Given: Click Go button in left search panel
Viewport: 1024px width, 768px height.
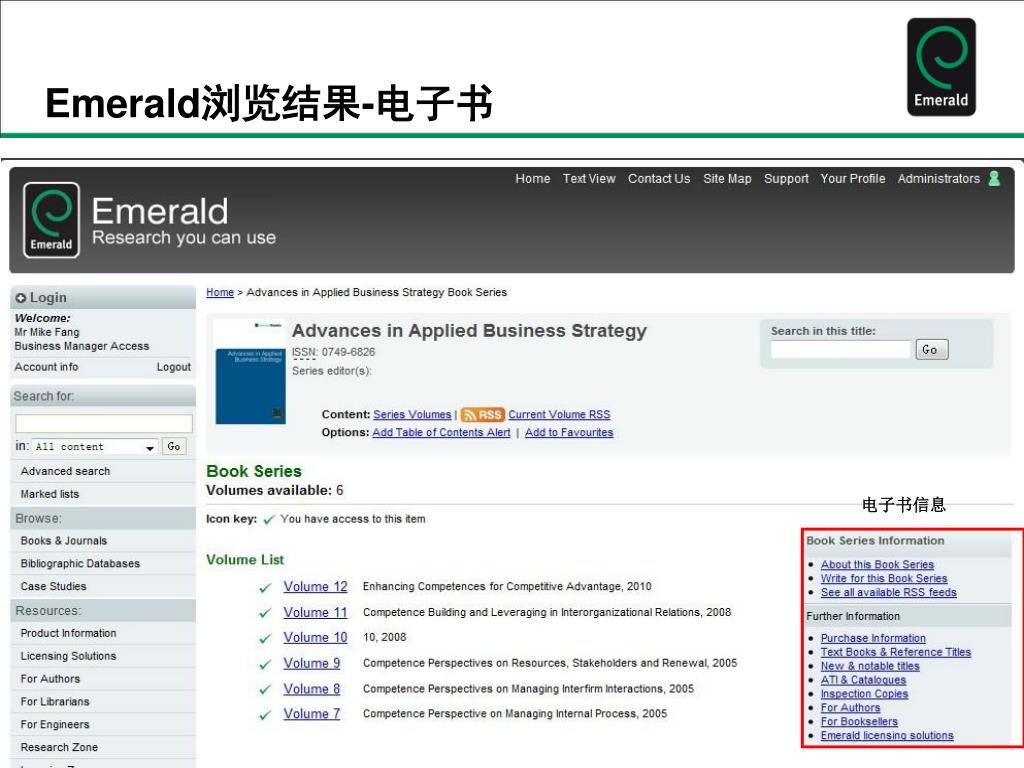Looking at the screenshot, I should pyautogui.click(x=174, y=446).
